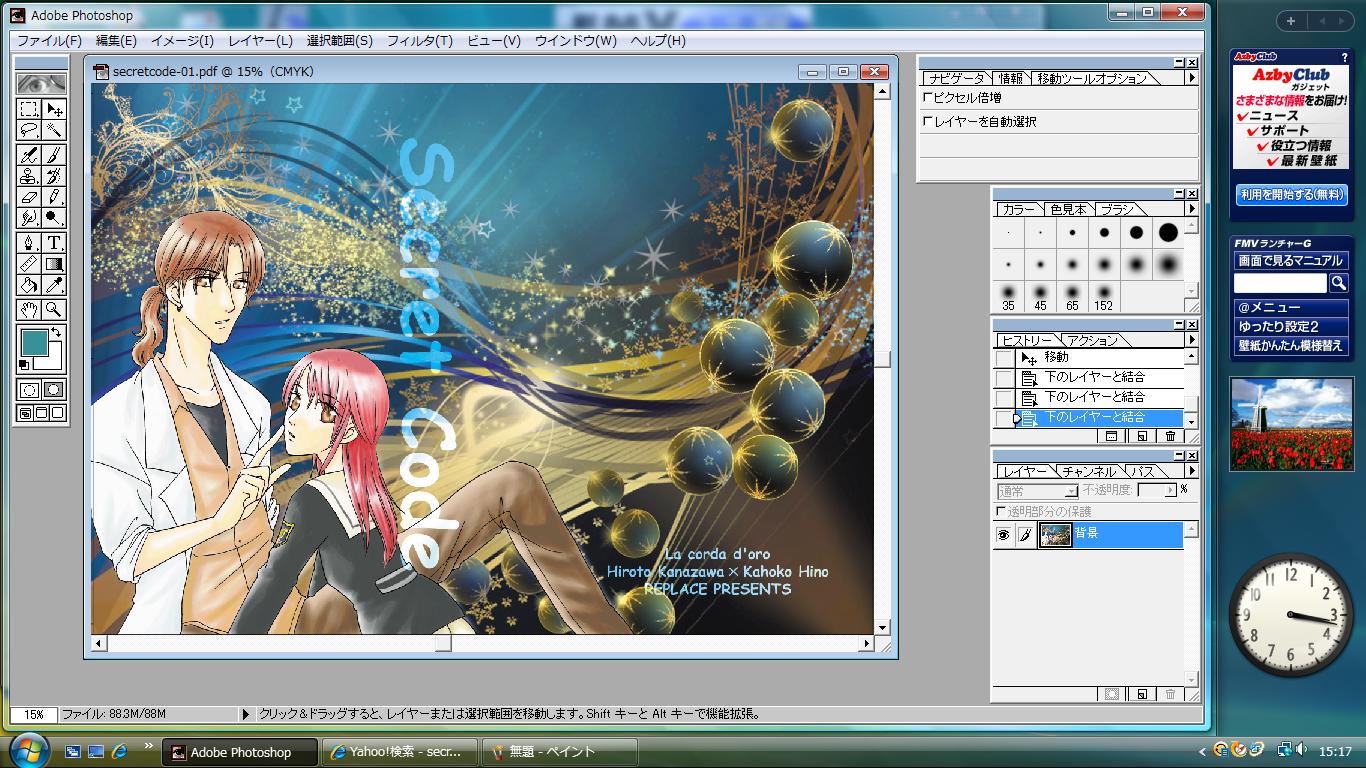Enable the レイヤーを自動選択 checkbox

(927, 121)
